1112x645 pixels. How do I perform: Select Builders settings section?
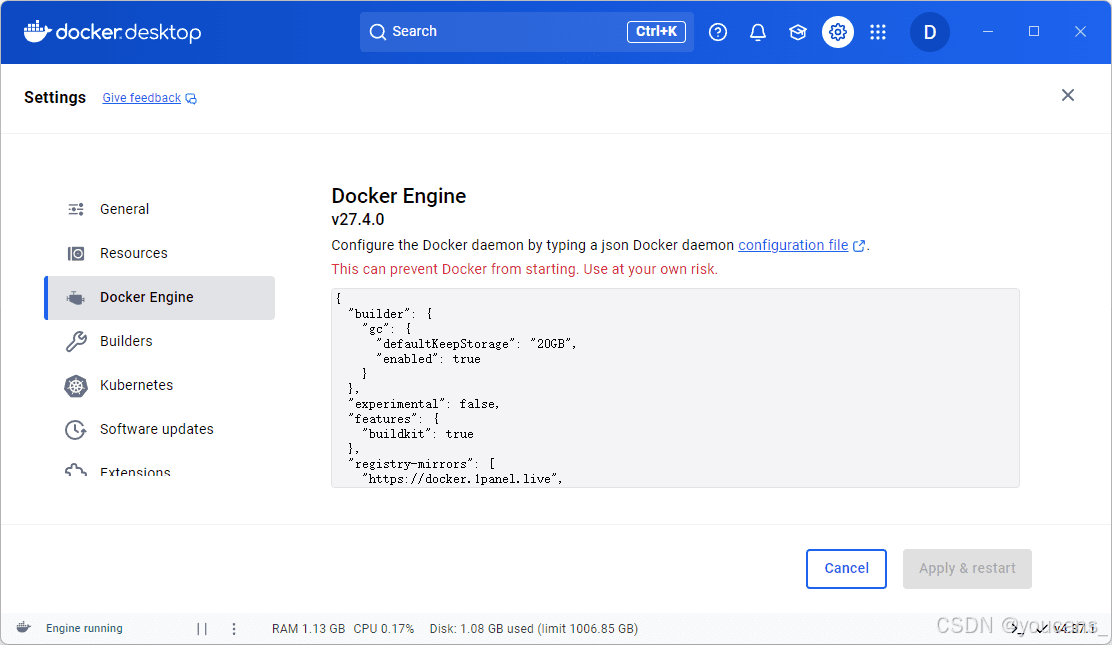160,341
